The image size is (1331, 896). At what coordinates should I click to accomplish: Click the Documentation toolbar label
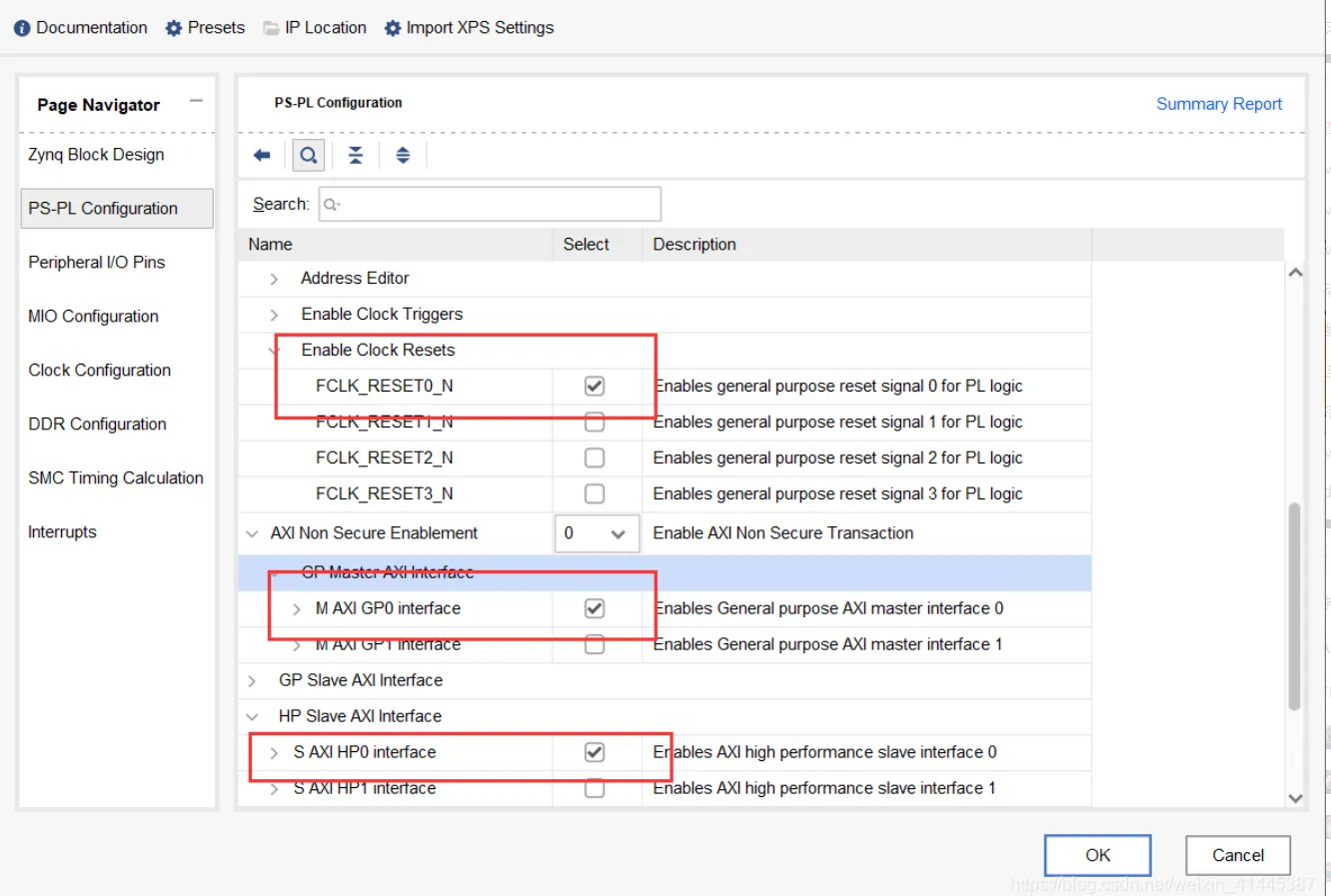tap(92, 28)
